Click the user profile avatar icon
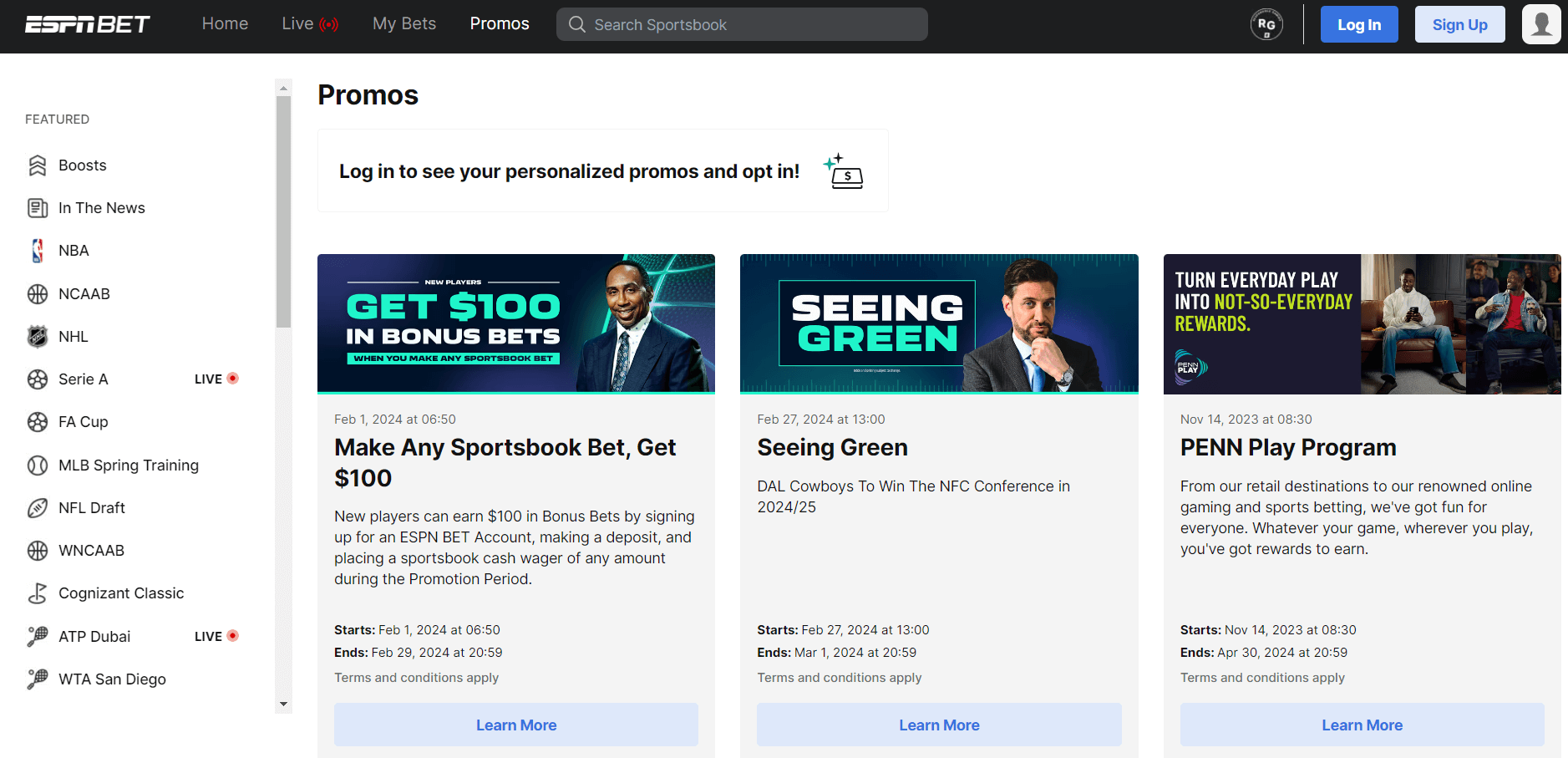1568x758 pixels. click(x=1541, y=24)
